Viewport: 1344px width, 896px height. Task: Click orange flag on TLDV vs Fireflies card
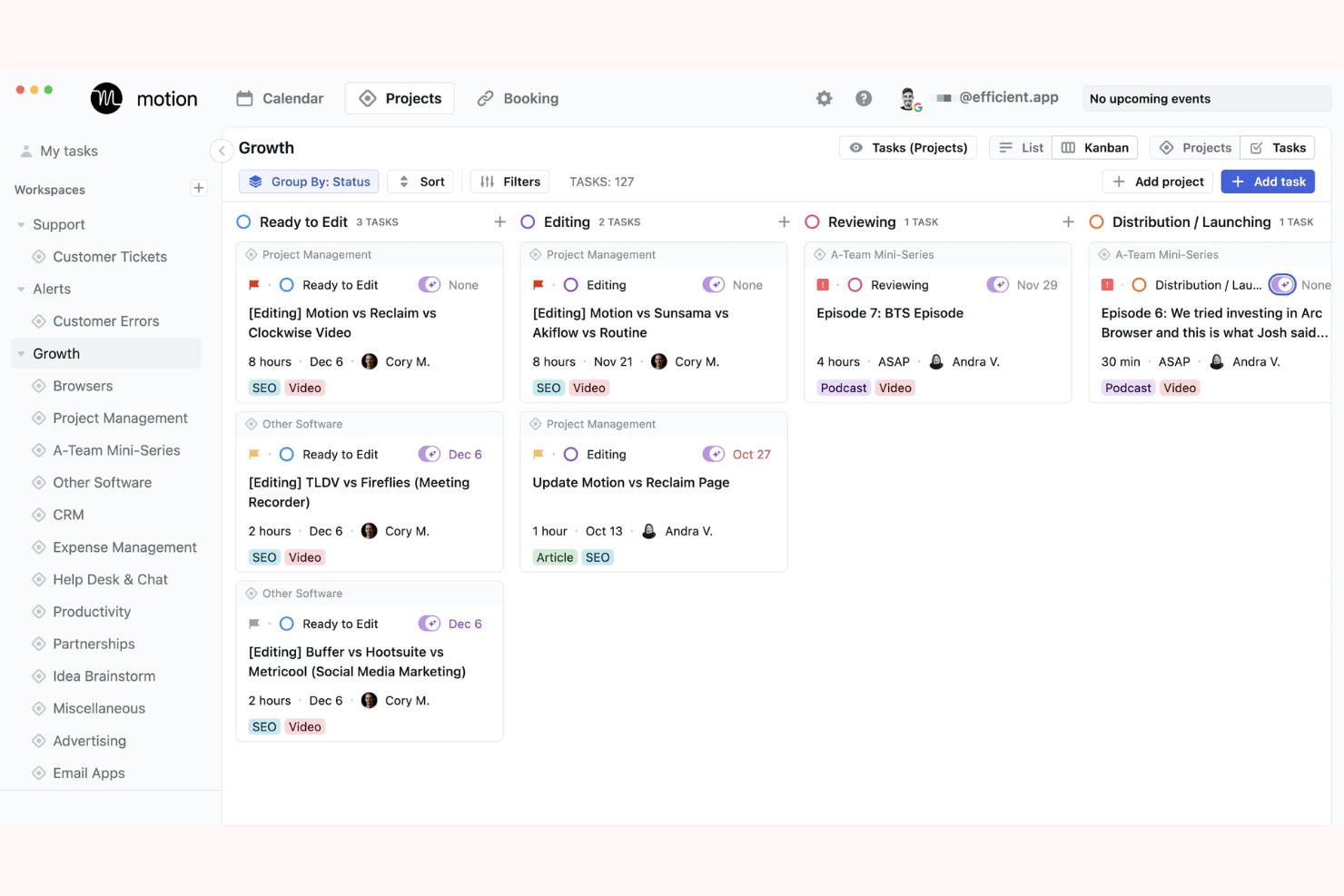tap(254, 454)
